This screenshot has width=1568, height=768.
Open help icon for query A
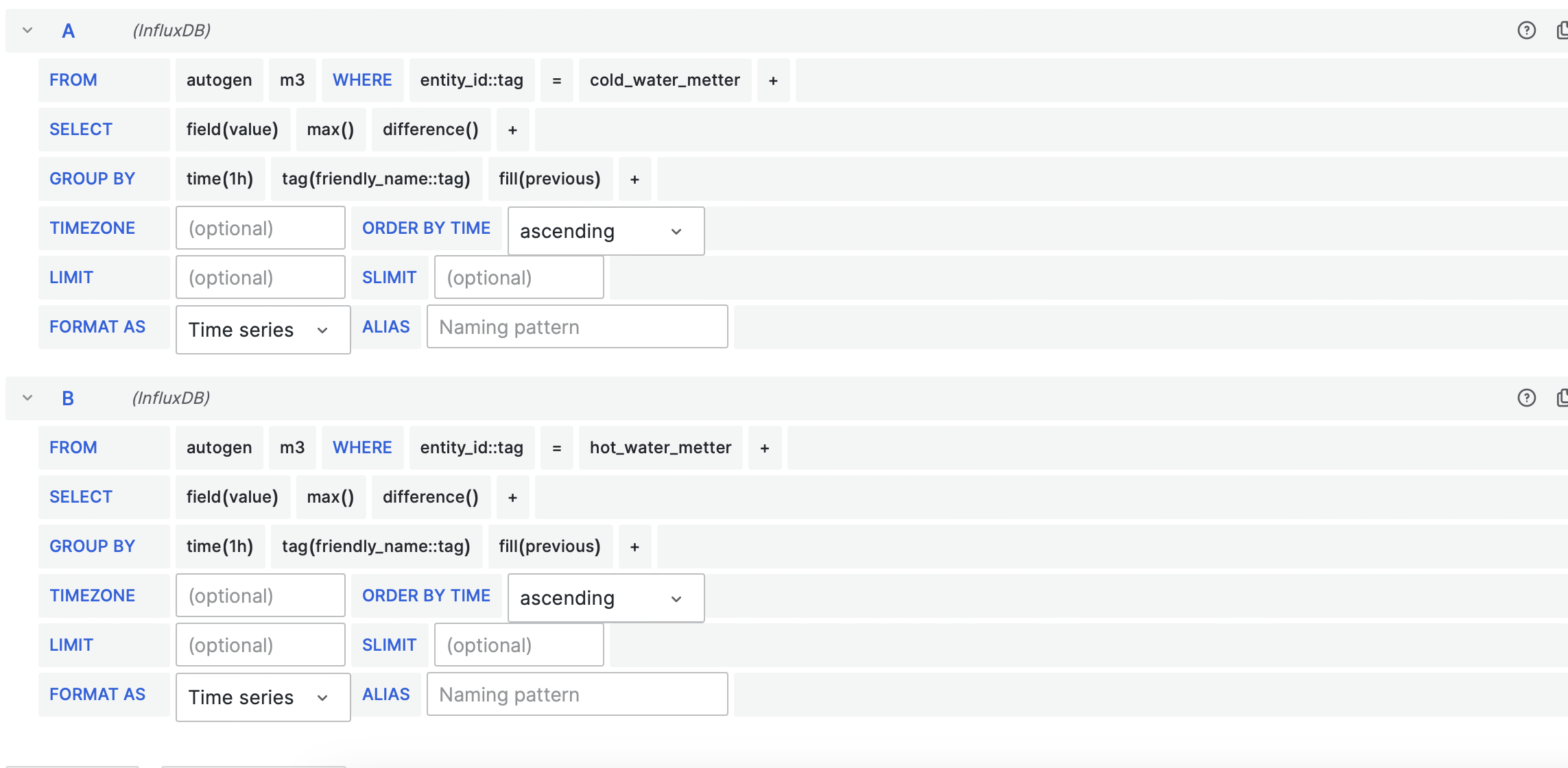click(1526, 30)
